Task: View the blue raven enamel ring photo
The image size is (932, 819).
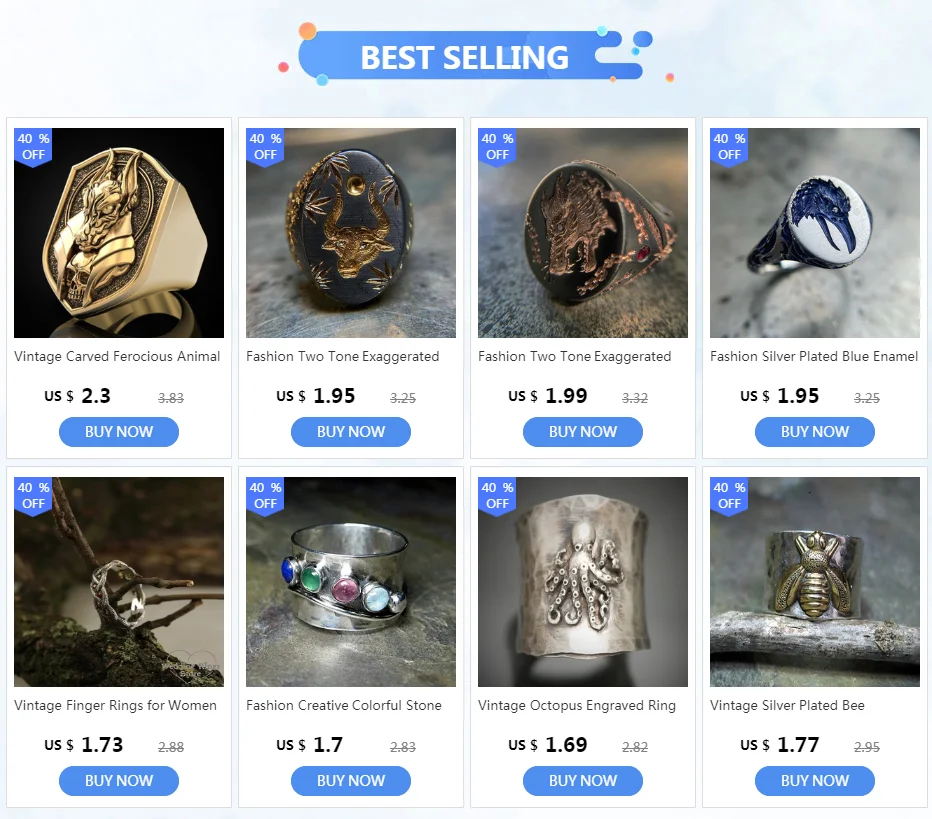Action: click(815, 233)
